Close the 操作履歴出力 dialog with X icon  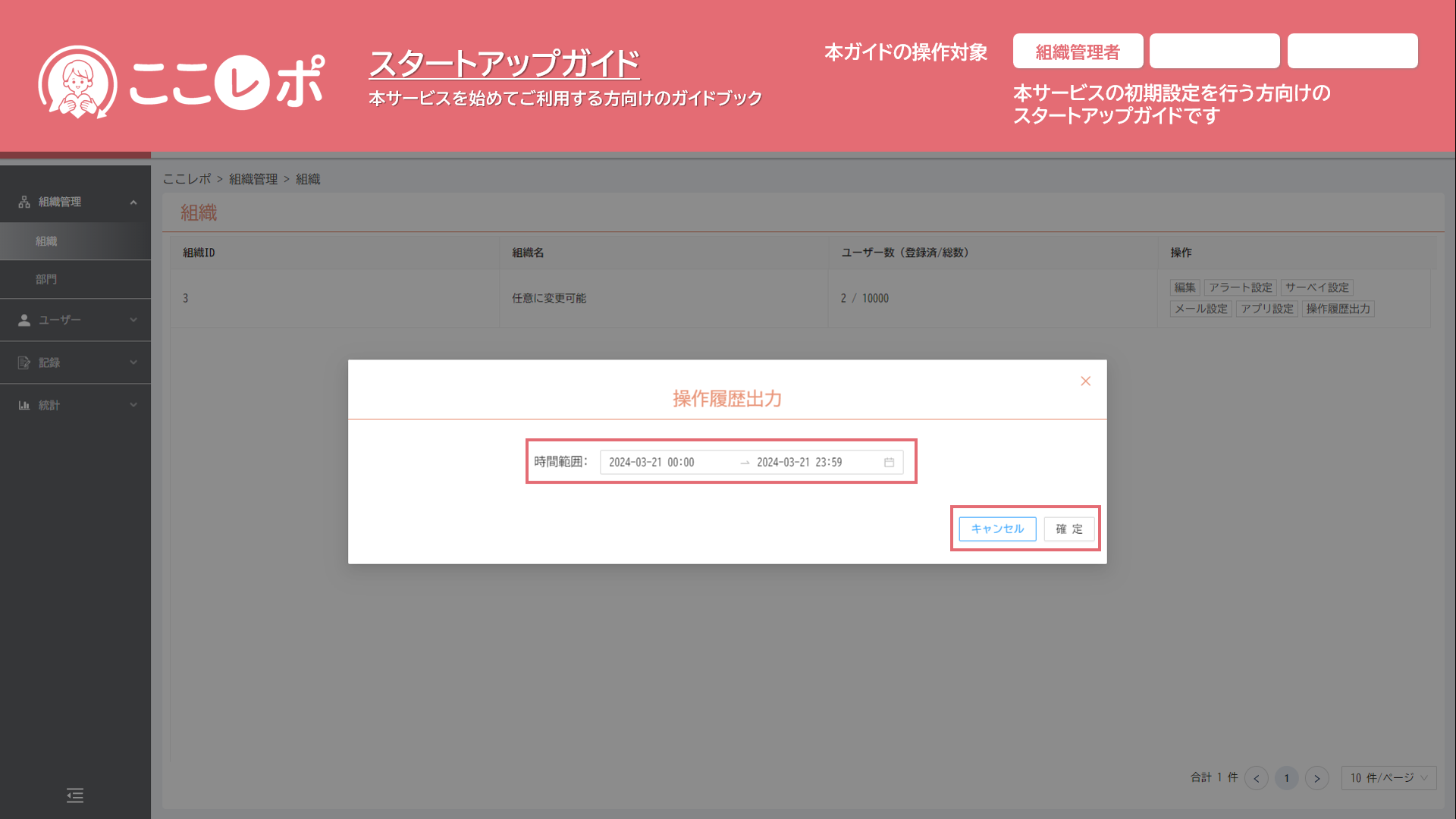pos(1085,381)
